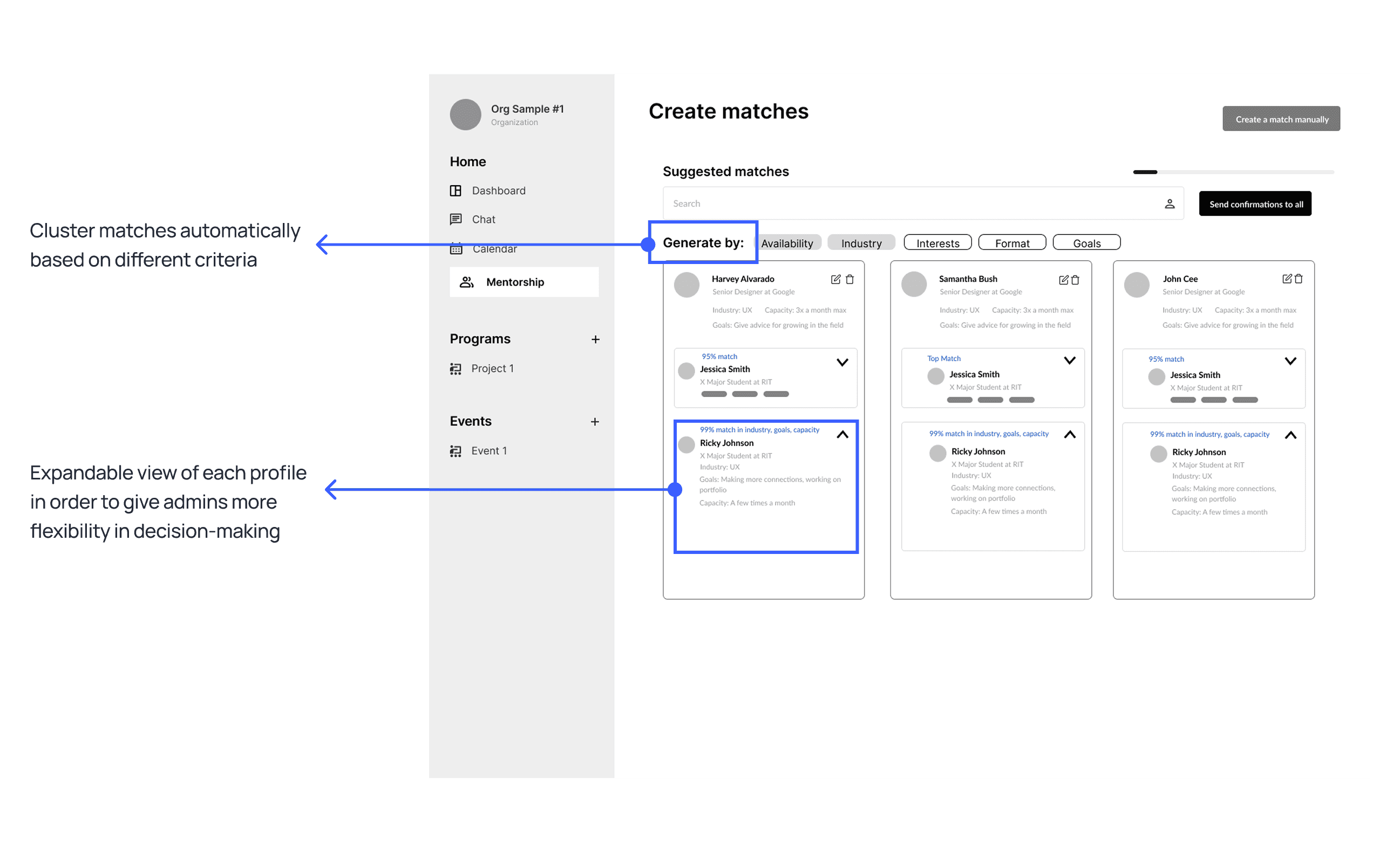Enable the Goals filter chip
The width and height of the screenshot is (1400, 852).
click(1086, 243)
